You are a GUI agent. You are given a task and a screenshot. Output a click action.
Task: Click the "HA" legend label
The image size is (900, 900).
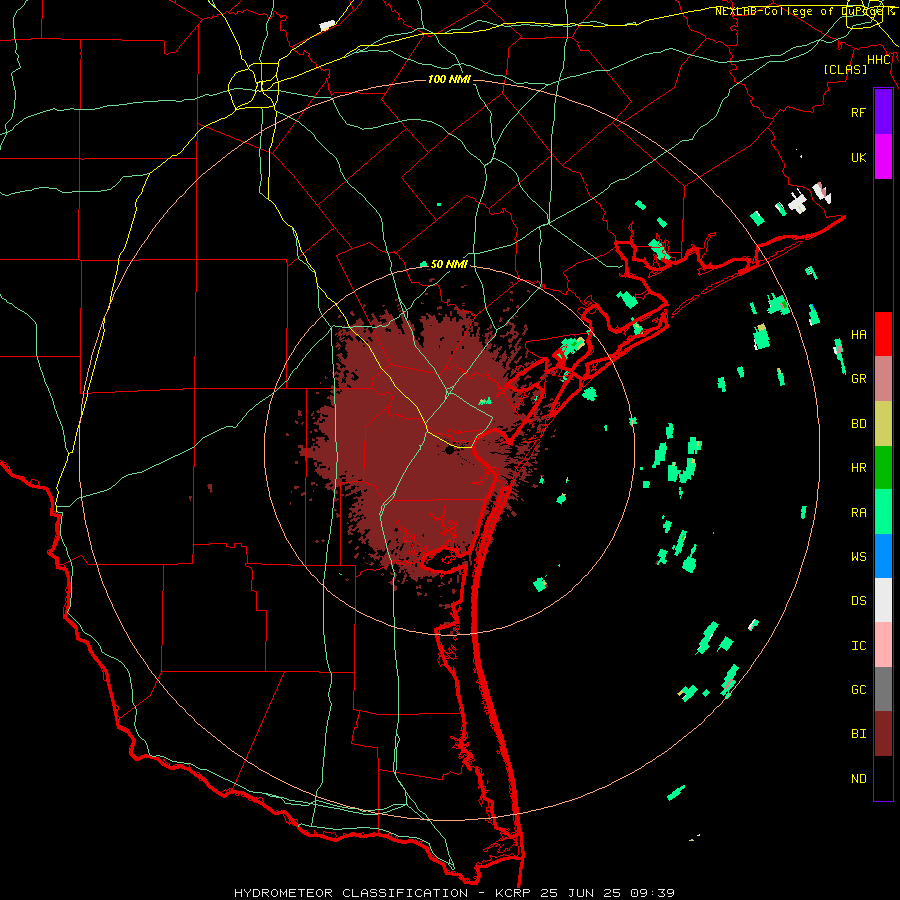click(x=859, y=335)
